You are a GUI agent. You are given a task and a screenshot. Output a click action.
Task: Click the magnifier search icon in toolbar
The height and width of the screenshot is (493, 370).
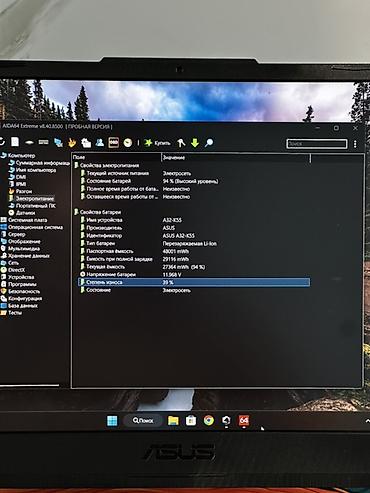(209, 143)
